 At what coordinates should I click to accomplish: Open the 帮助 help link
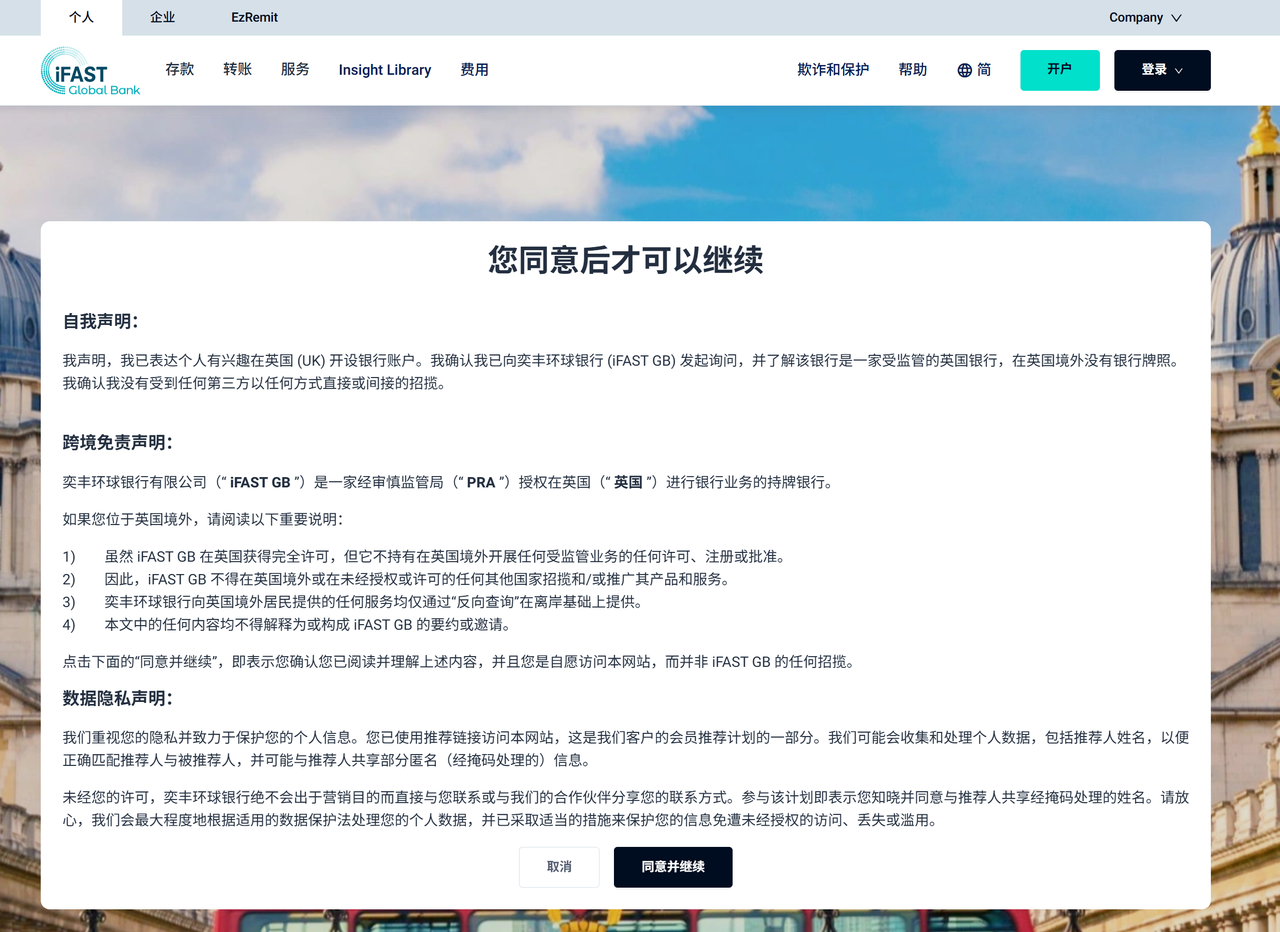[x=912, y=70]
